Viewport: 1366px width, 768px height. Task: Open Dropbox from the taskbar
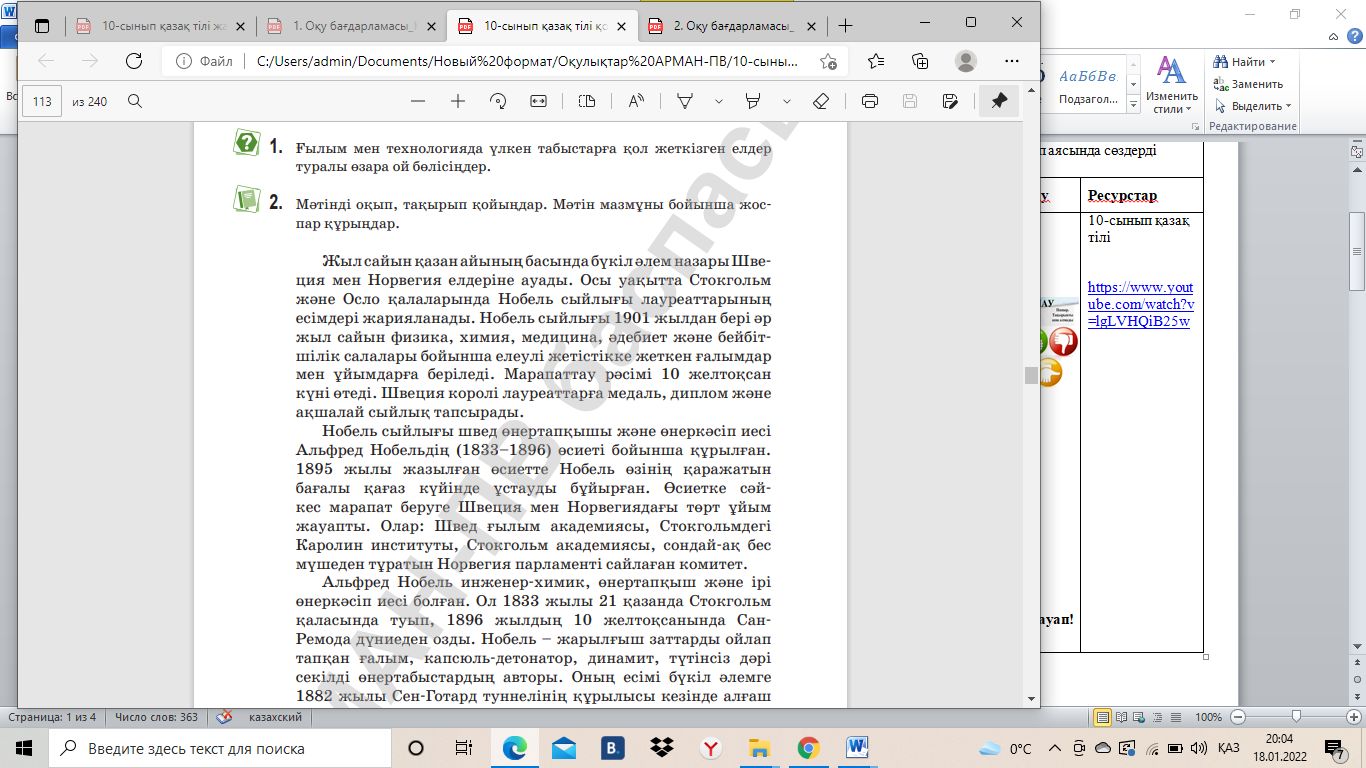[x=661, y=748]
